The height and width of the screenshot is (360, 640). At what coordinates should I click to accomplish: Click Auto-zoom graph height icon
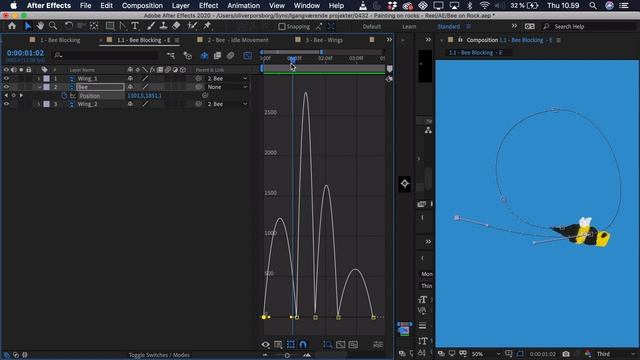pyautogui.click(x=327, y=344)
